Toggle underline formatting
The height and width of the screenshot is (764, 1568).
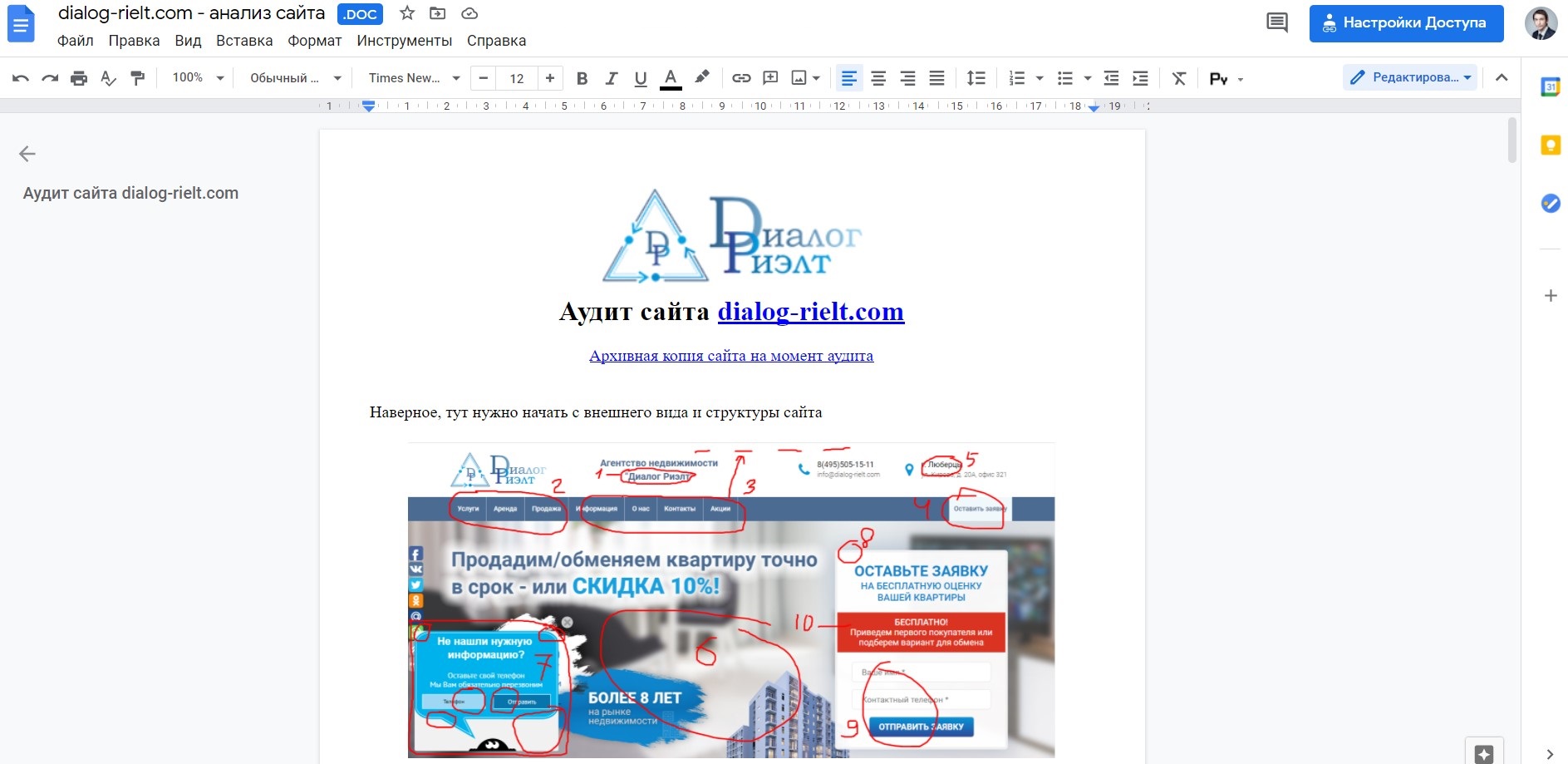[641, 78]
